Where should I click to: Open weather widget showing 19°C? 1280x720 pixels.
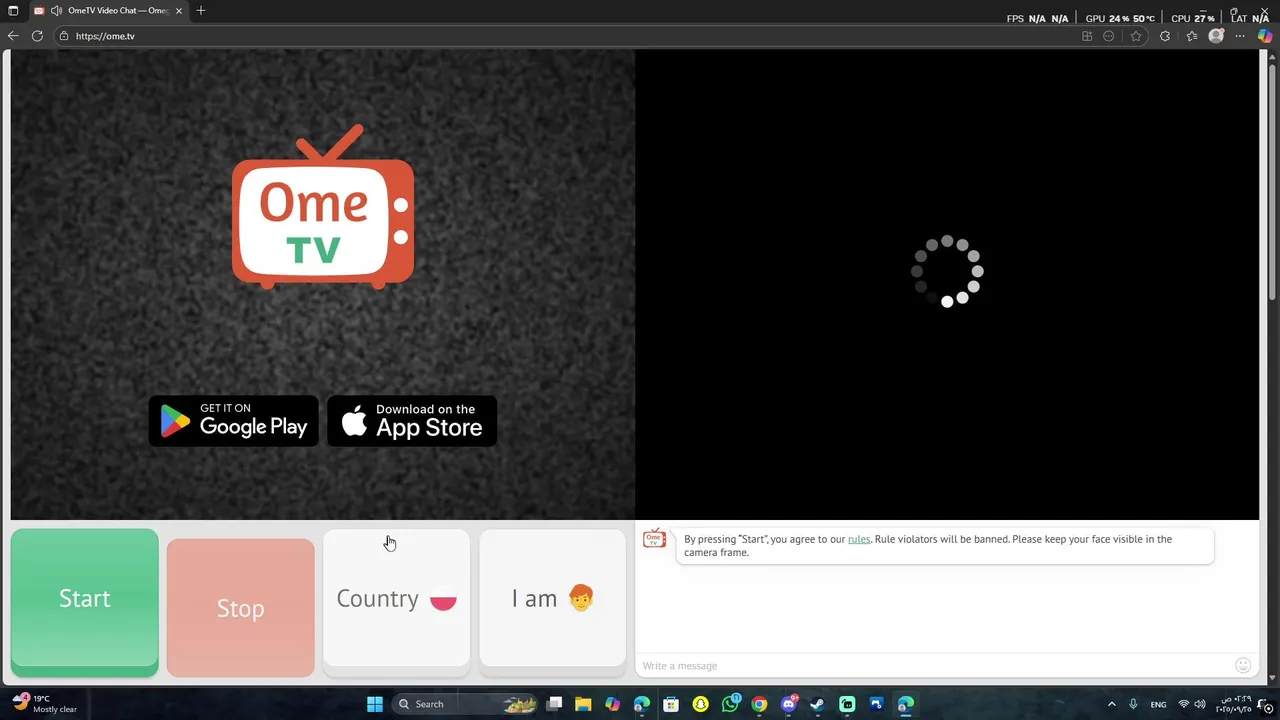click(45, 704)
